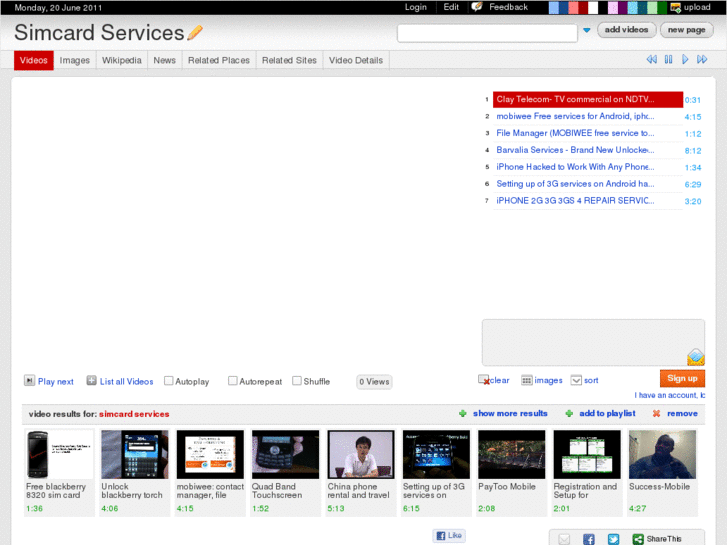Click the rewind playback icon
Image resolution: width=727 pixels, height=545 pixels.
tap(652, 60)
